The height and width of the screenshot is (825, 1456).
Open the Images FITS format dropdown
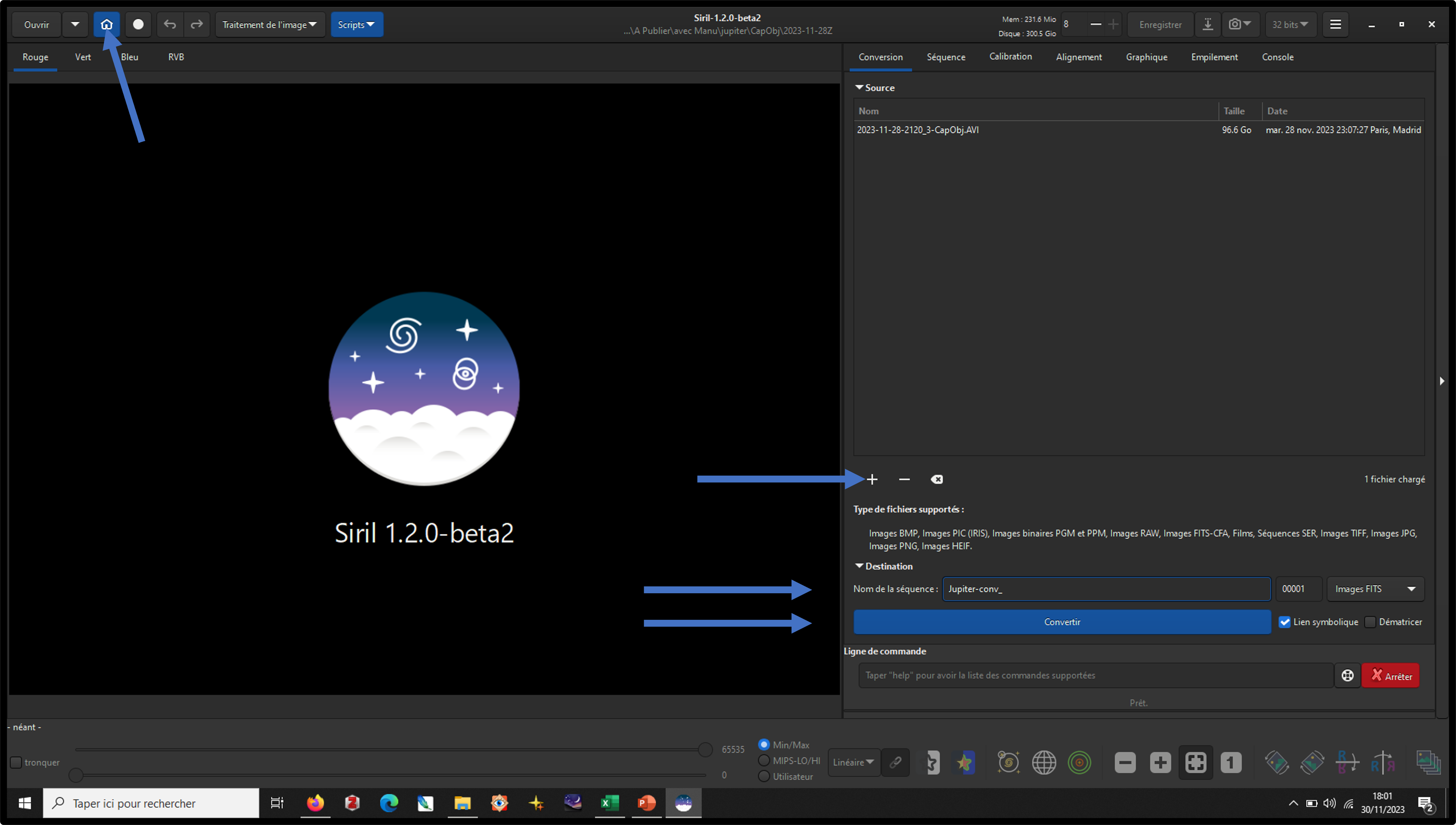point(1375,589)
